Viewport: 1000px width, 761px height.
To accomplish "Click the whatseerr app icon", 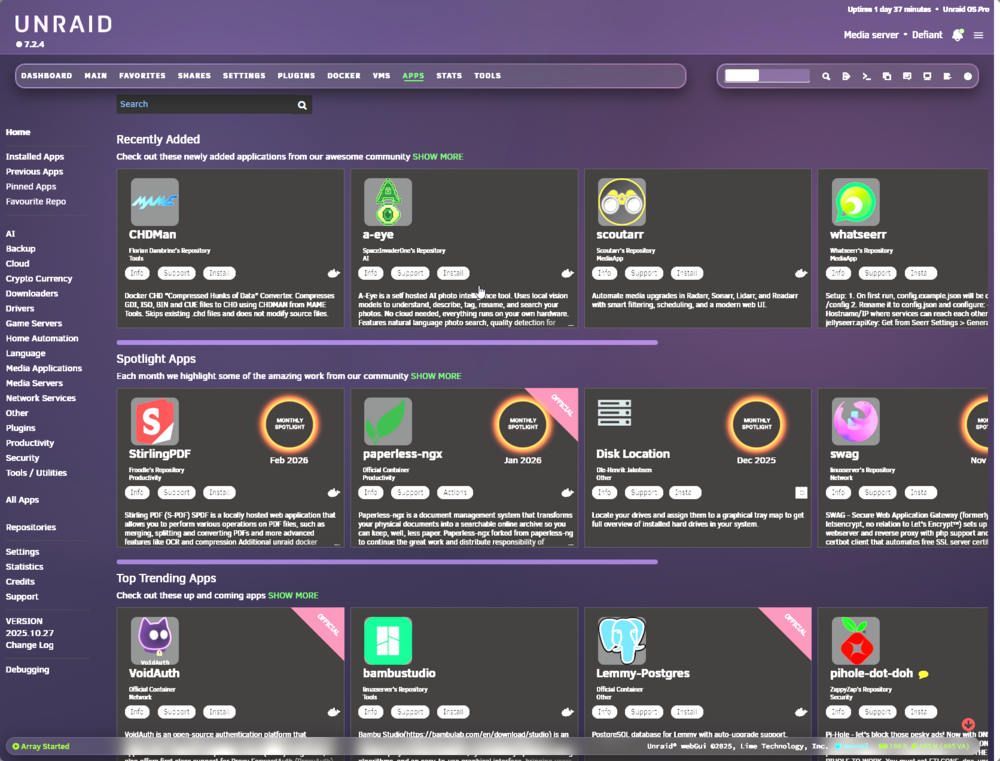I will click(855, 202).
